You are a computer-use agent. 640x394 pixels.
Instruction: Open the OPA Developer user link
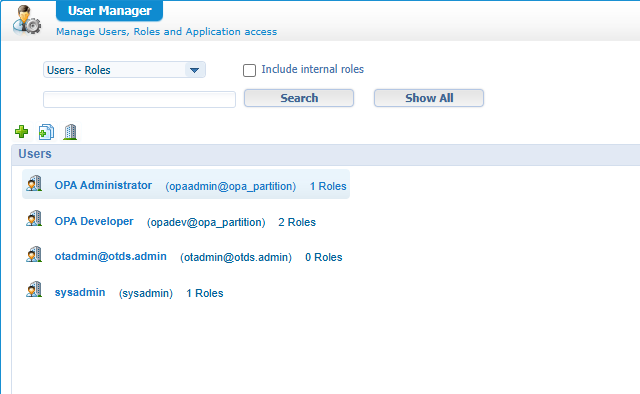(x=94, y=221)
